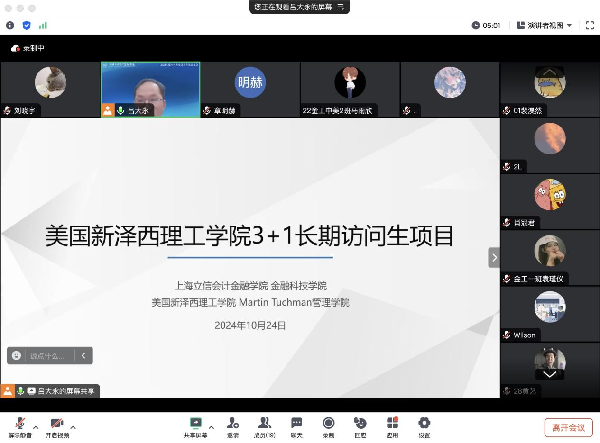Screen dimensions: 600x443
Task: Open video options arrow beside camera
Action: pyautogui.click(x=76, y=424)
